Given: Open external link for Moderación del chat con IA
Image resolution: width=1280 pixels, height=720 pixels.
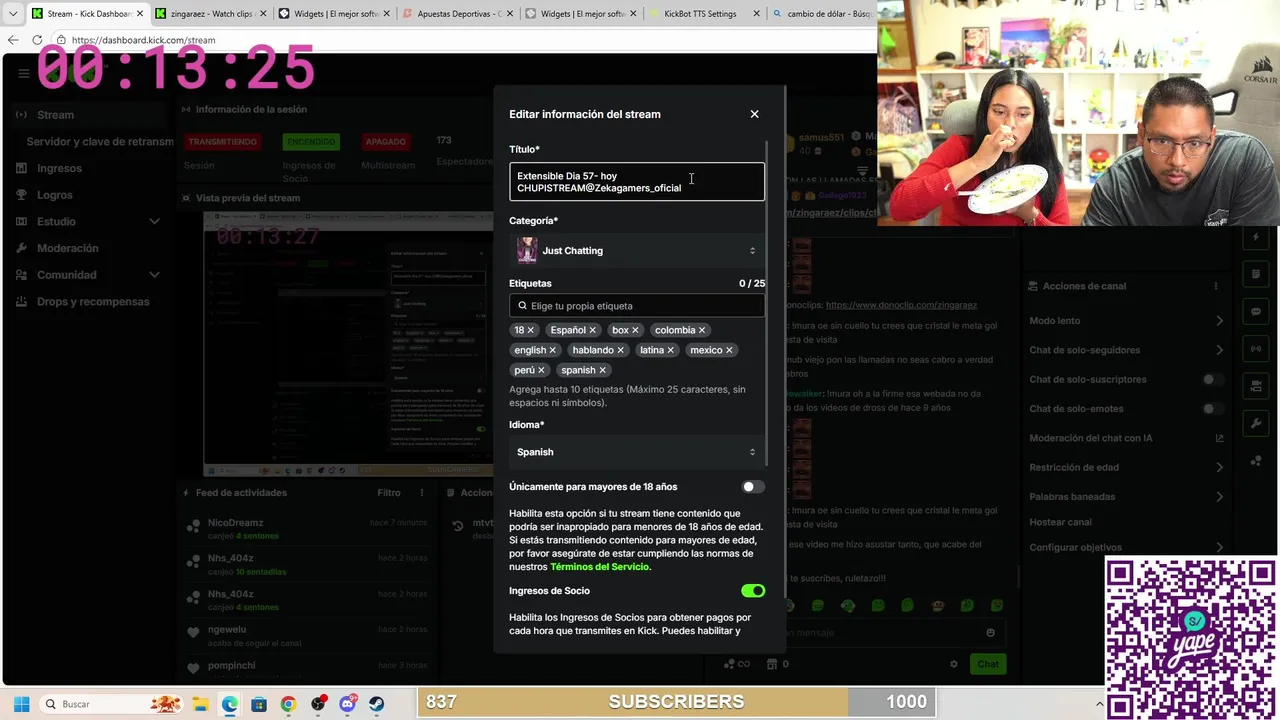Looking at the screenshot, I should (1219, 438).
